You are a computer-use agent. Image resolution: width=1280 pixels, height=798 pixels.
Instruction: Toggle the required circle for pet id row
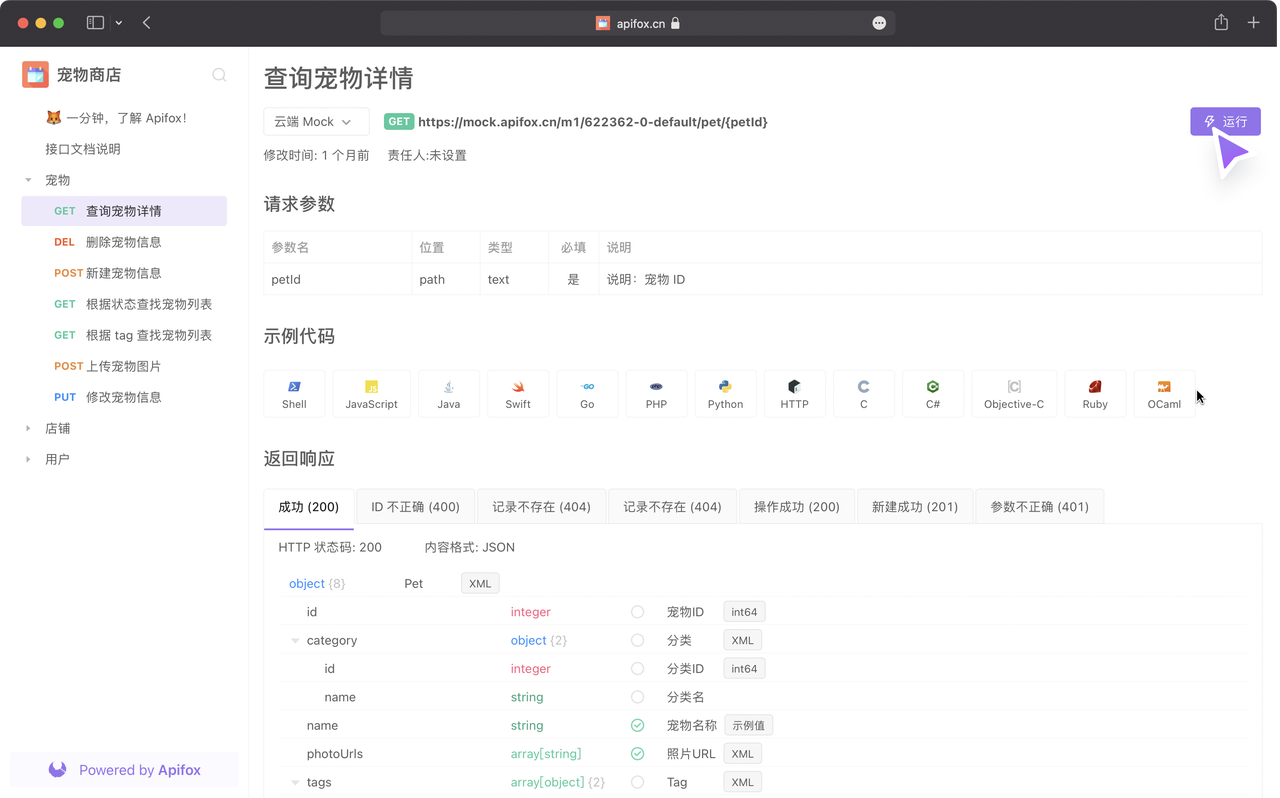(637, 612)
